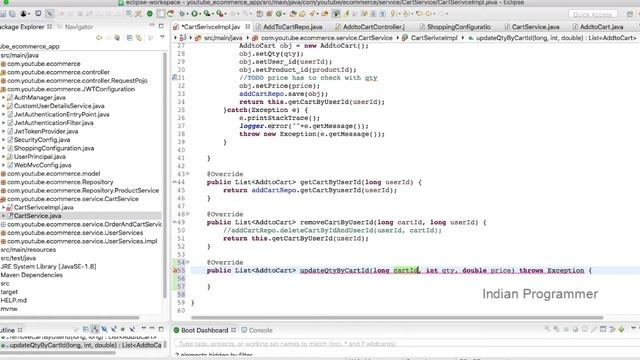Click Collapse All in Package Explorer toolbar
Viewport: 640px width, 360px height.
coord(130,38)
